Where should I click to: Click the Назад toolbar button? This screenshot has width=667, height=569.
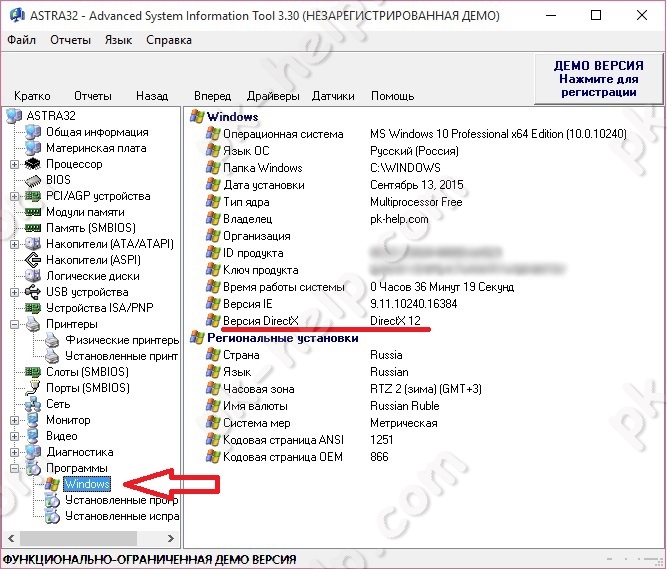pyautogui.click(x=152, y=96)
